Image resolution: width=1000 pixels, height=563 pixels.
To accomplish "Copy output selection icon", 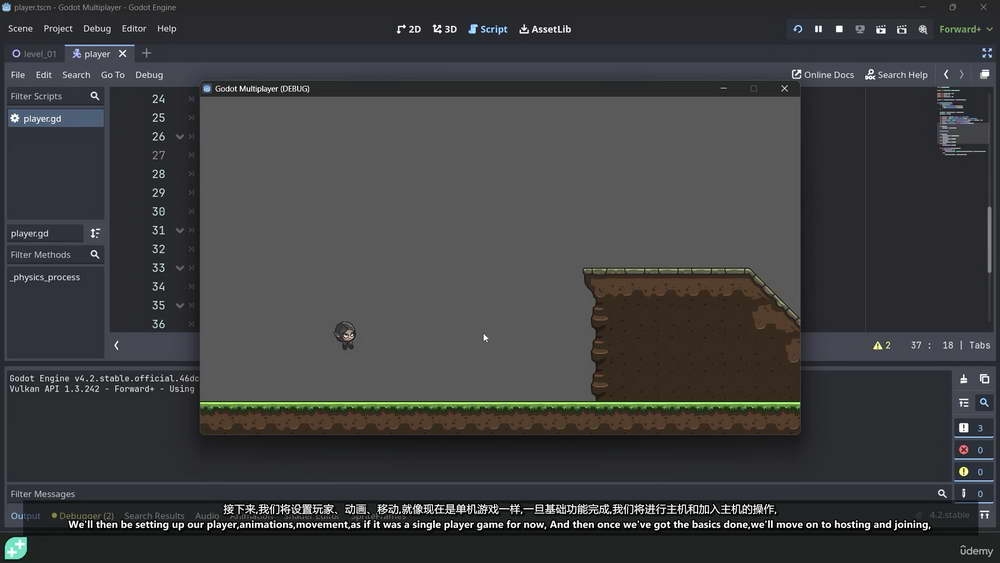I will pos(985,379).
